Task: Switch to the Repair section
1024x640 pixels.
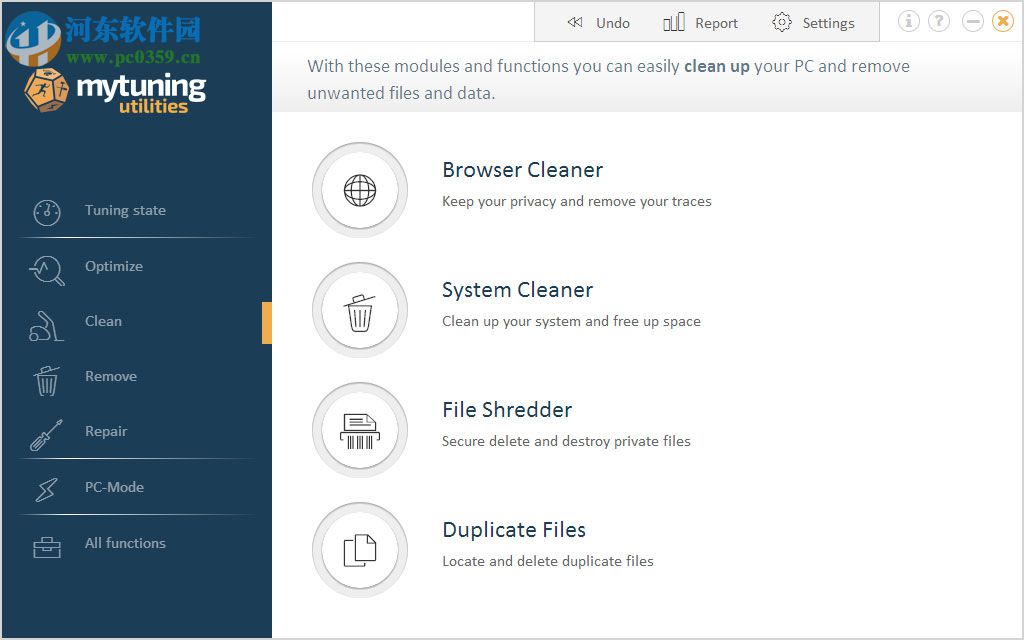Action: click(106, 432)
